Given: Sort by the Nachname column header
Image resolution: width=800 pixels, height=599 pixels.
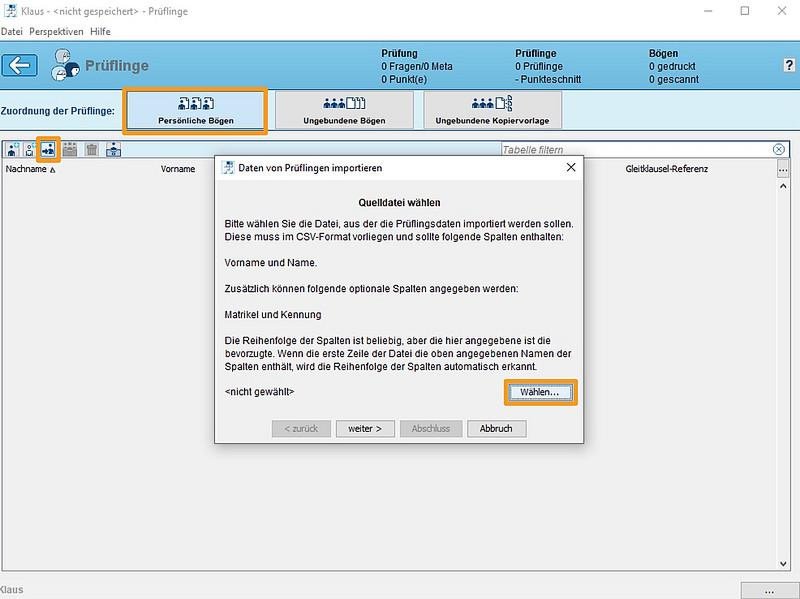Looking at the screenshot, I should click(x=30, y=169).
